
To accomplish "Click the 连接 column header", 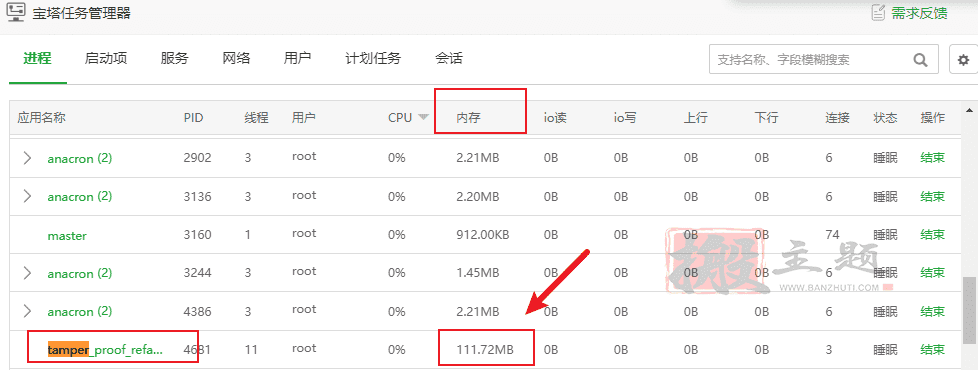I will click(x=838, y=117).
